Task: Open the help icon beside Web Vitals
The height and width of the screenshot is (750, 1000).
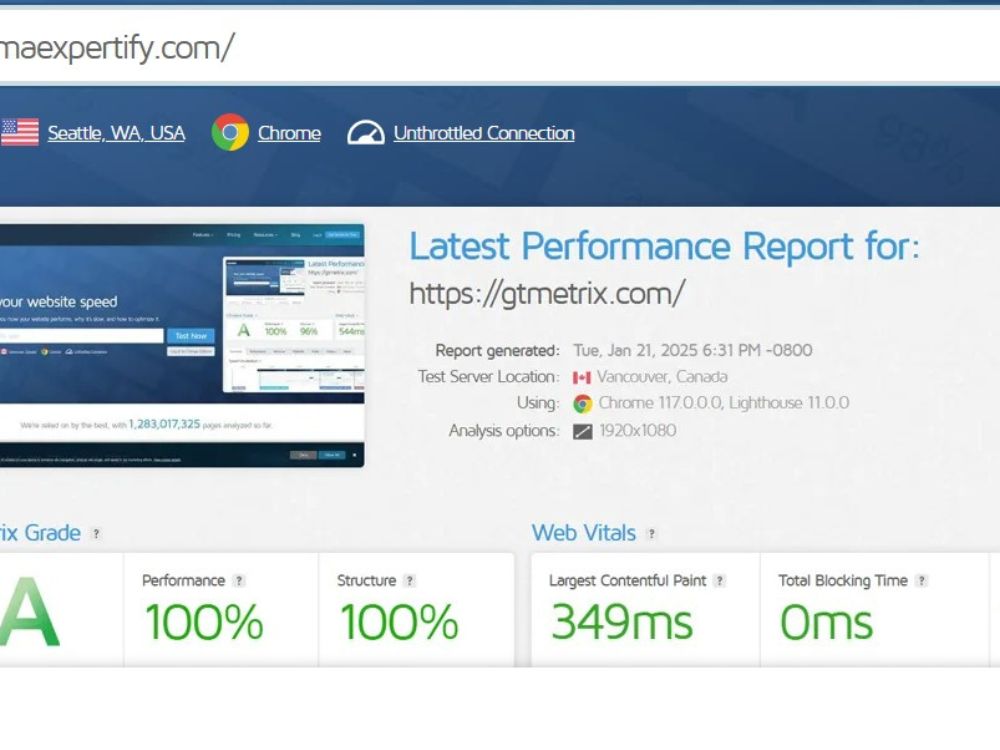Action: [x=651, y=534]
